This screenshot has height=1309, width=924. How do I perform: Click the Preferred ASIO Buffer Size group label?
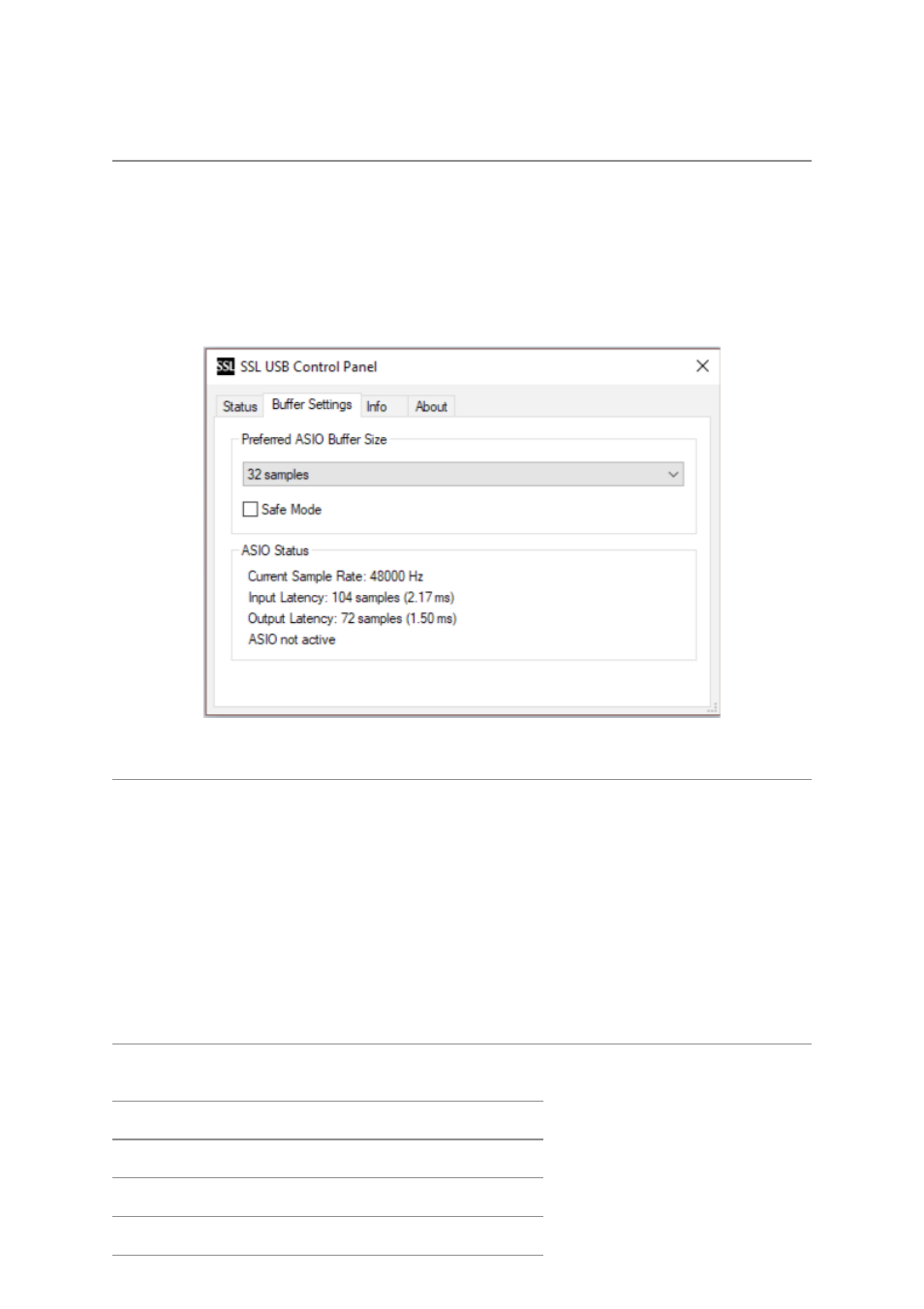click(x=314, y=439)
